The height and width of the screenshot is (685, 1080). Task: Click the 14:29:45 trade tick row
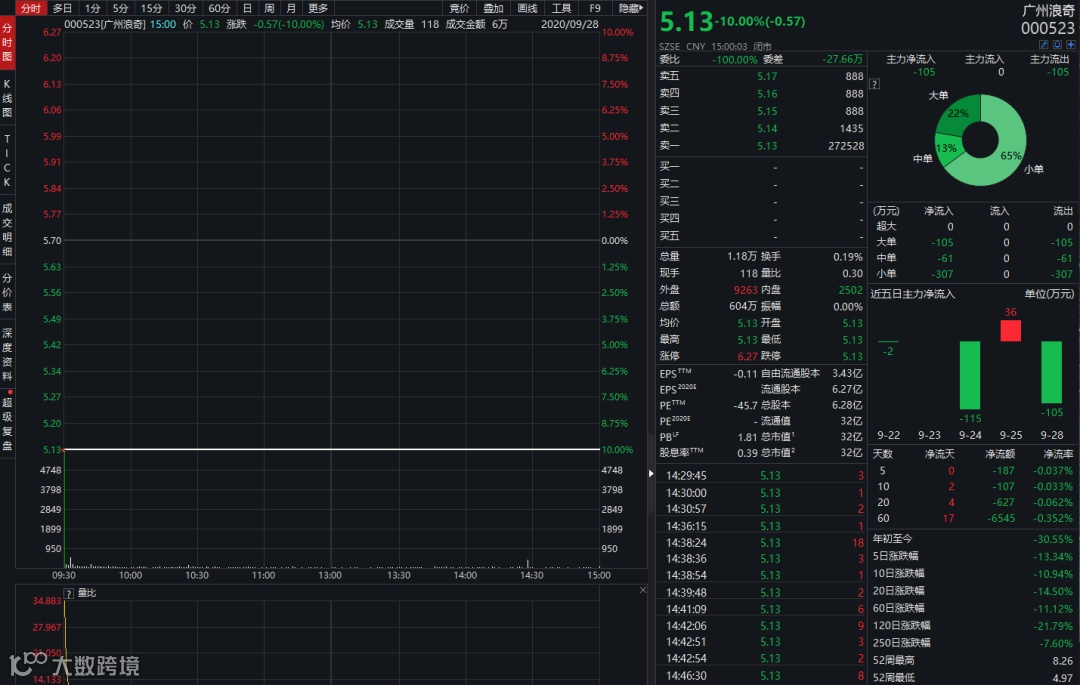pos(762,476)
